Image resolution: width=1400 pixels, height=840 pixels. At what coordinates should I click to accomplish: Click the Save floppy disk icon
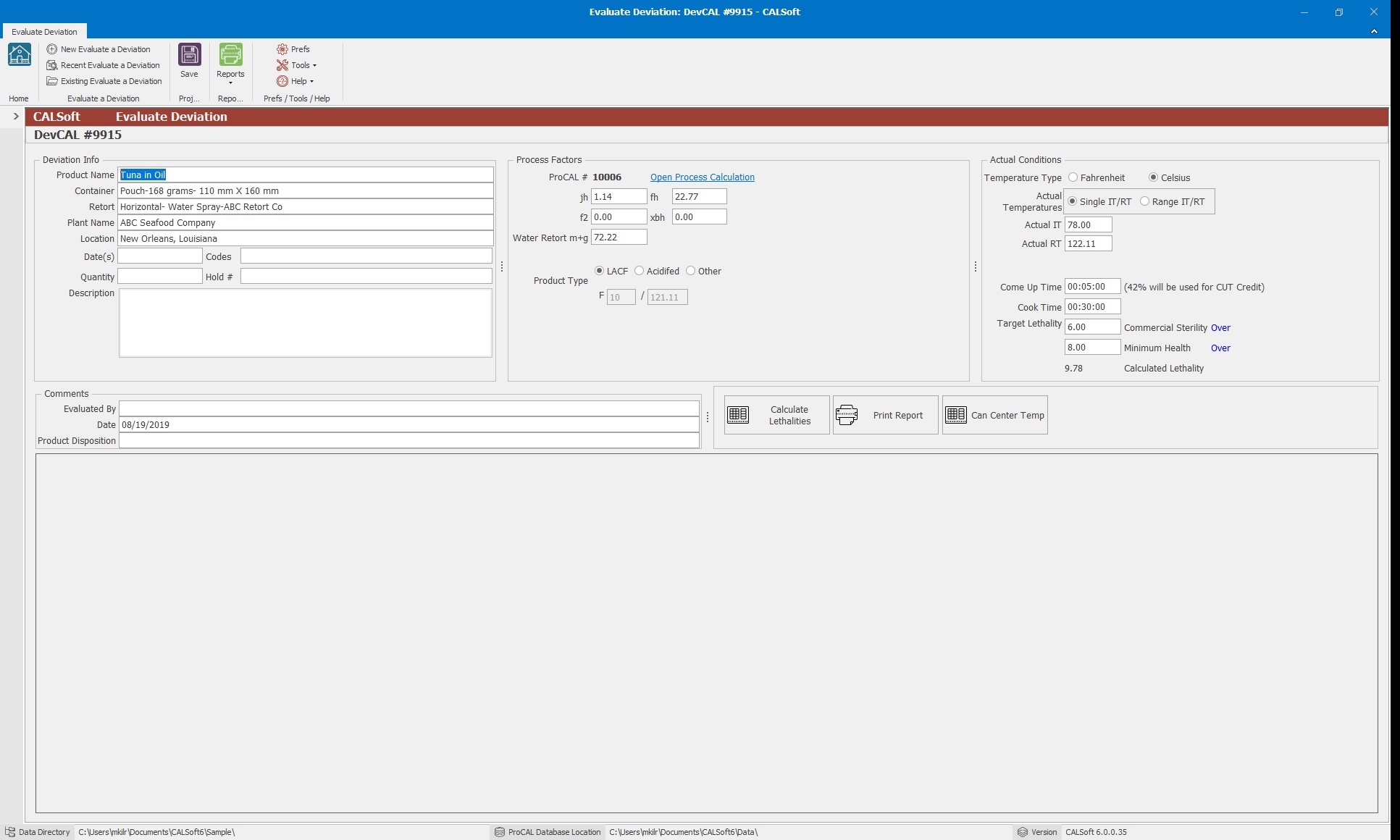click(x=189, y=55)
